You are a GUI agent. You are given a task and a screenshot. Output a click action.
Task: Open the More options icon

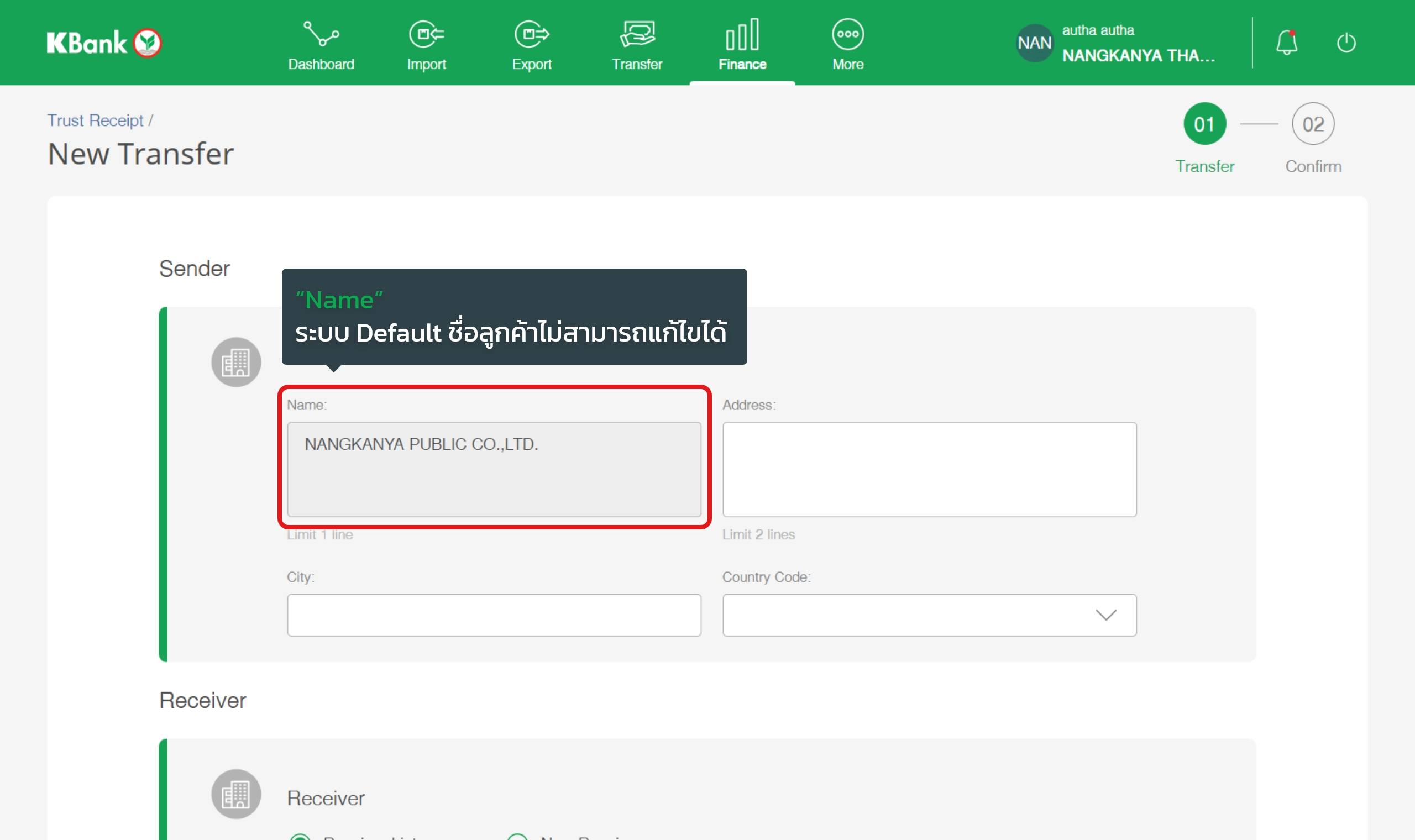pos(847,34)
